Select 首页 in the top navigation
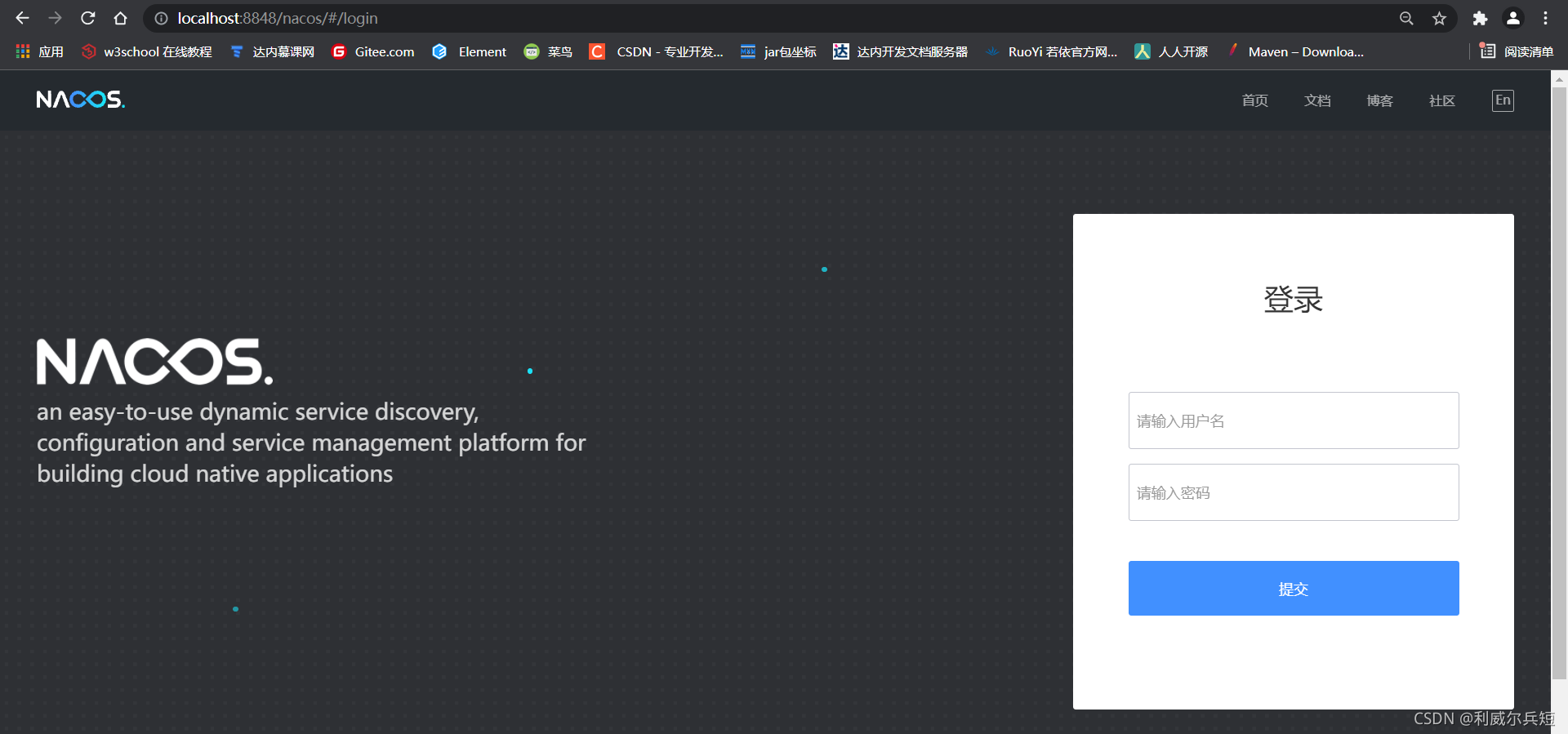Viewport: 1568px width, 734px height. click(1254, 100)
